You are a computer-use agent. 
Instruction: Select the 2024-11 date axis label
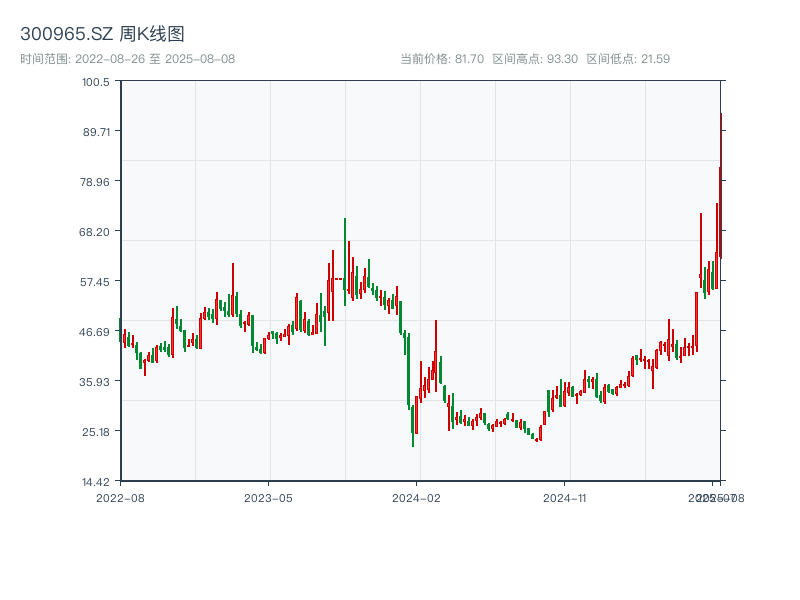coord(565,497)
